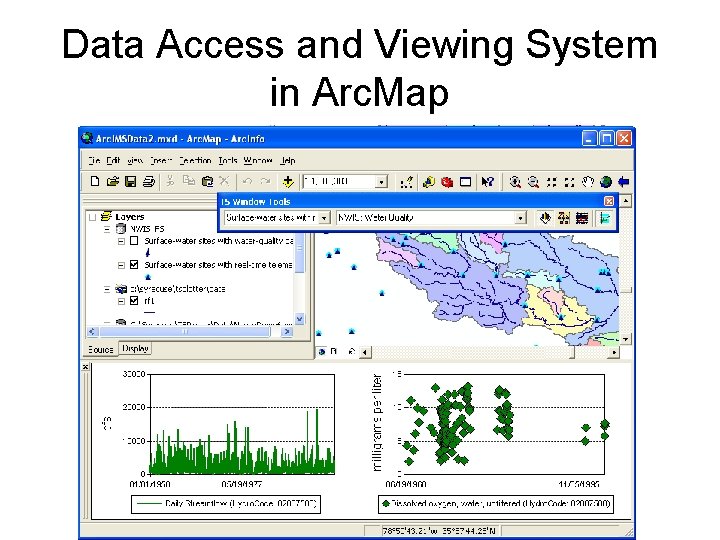Collapse the NWIS FS group
This screenshot has width=720, height=540.
[107, 229]
